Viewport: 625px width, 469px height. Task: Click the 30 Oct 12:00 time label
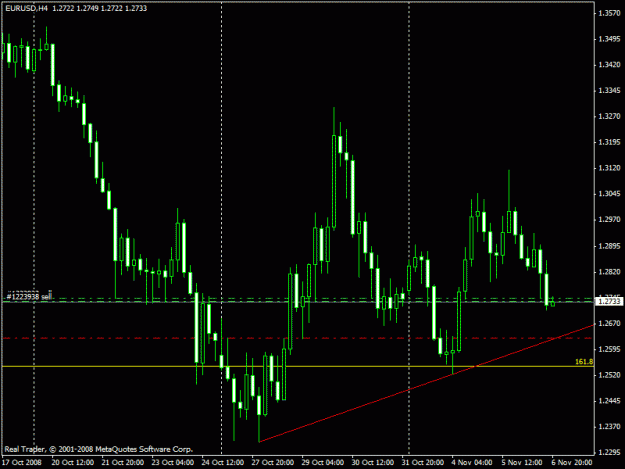coord(372,462)
